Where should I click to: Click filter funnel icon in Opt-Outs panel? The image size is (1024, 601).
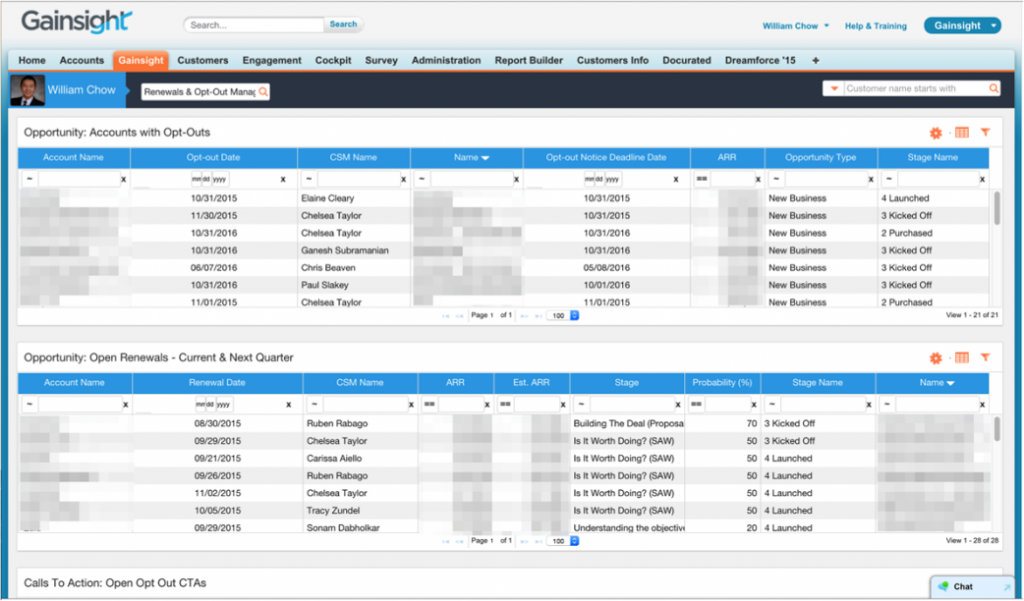985,132
